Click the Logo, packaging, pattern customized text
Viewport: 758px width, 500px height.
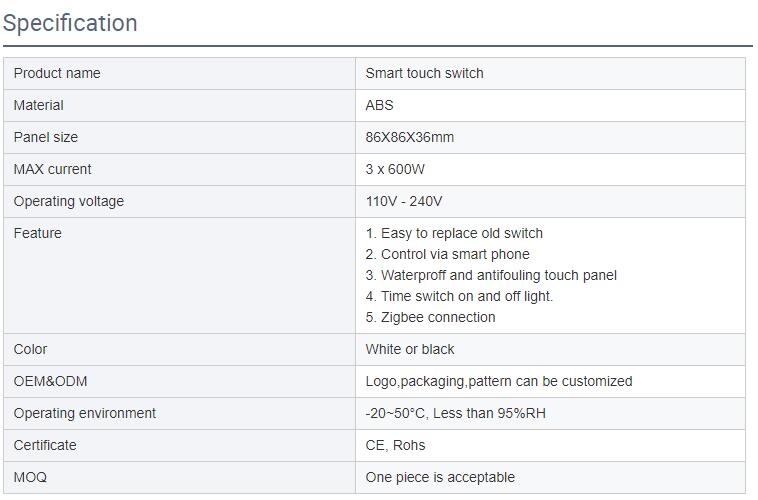click(x=499, y=382)
